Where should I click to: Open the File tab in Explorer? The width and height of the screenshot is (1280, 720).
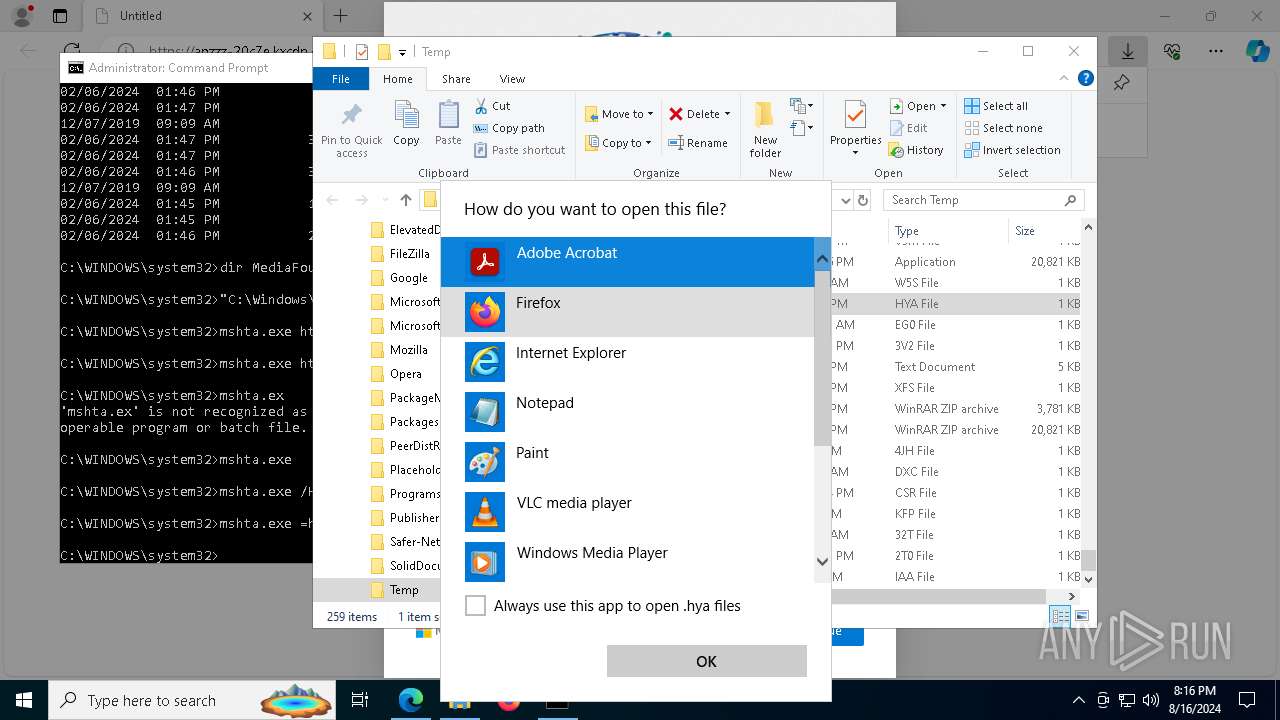point(341,79)
